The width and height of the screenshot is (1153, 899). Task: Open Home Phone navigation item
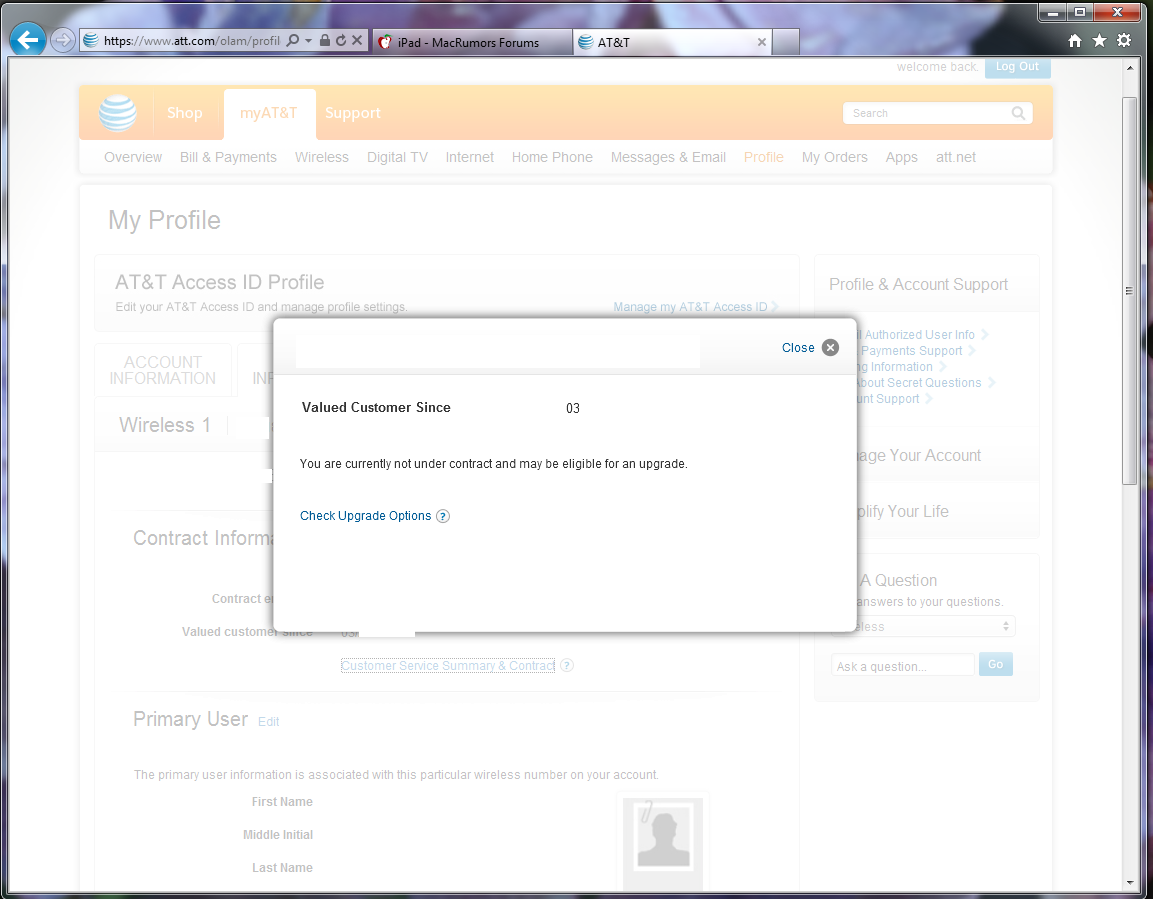point(552,157)
